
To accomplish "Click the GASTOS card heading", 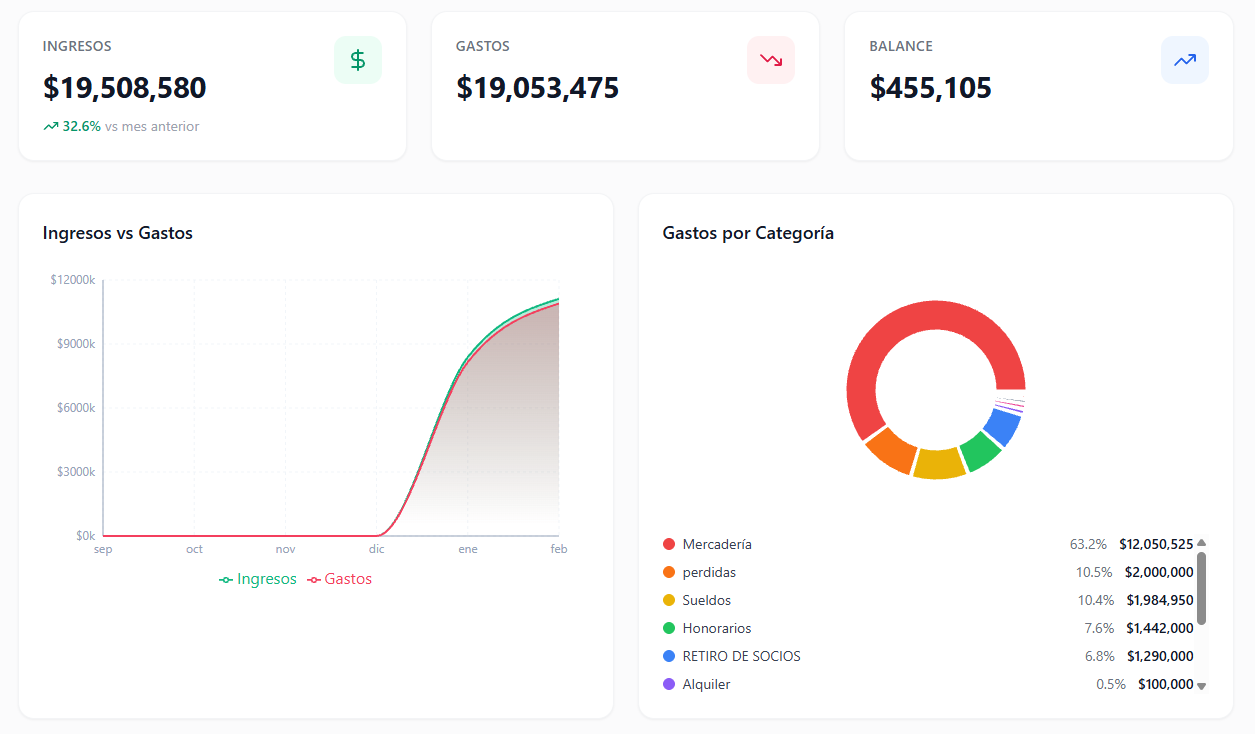I will tap(483, 46).
